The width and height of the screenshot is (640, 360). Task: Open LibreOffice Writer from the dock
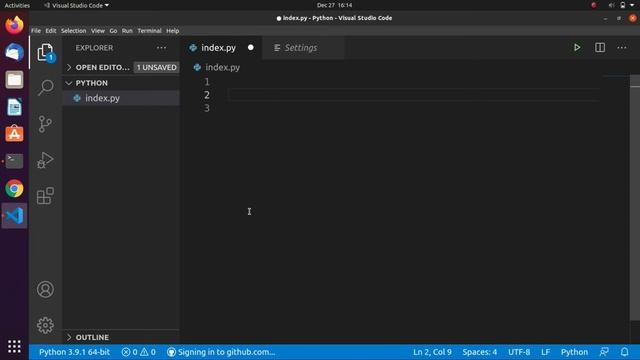(14, 107)
